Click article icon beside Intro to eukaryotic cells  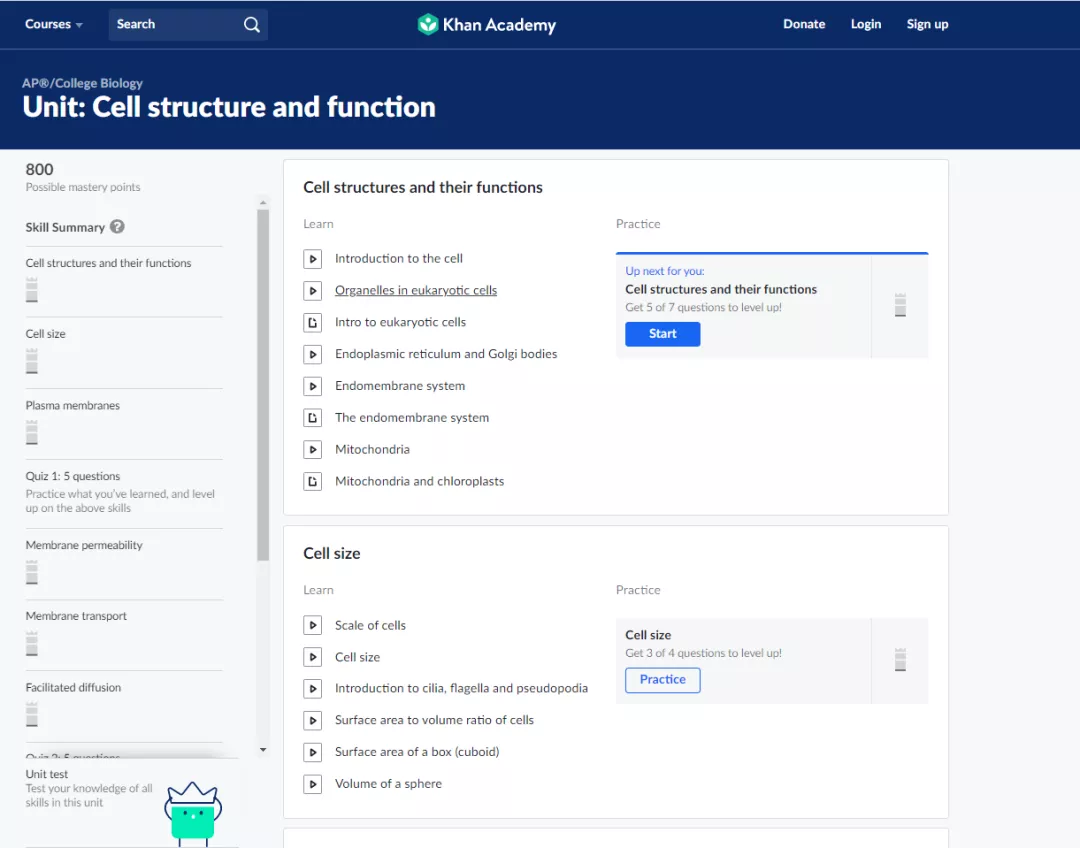(313, 323)
